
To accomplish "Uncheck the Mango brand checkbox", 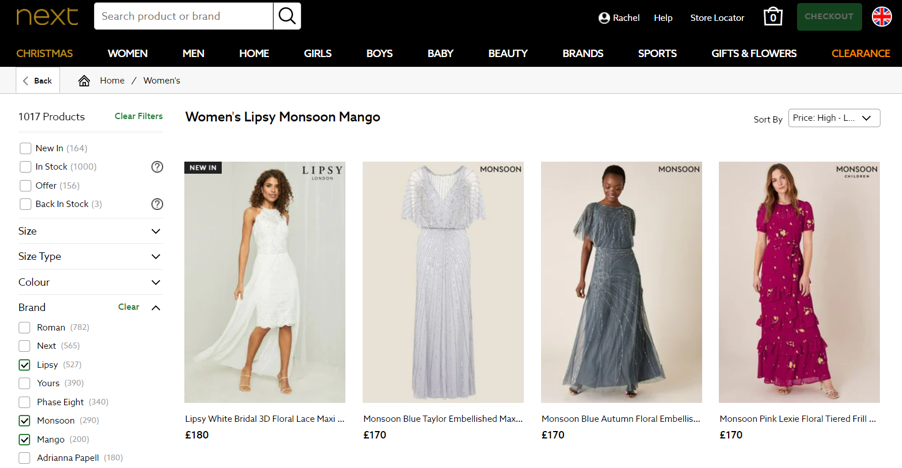I will point(24,440).
